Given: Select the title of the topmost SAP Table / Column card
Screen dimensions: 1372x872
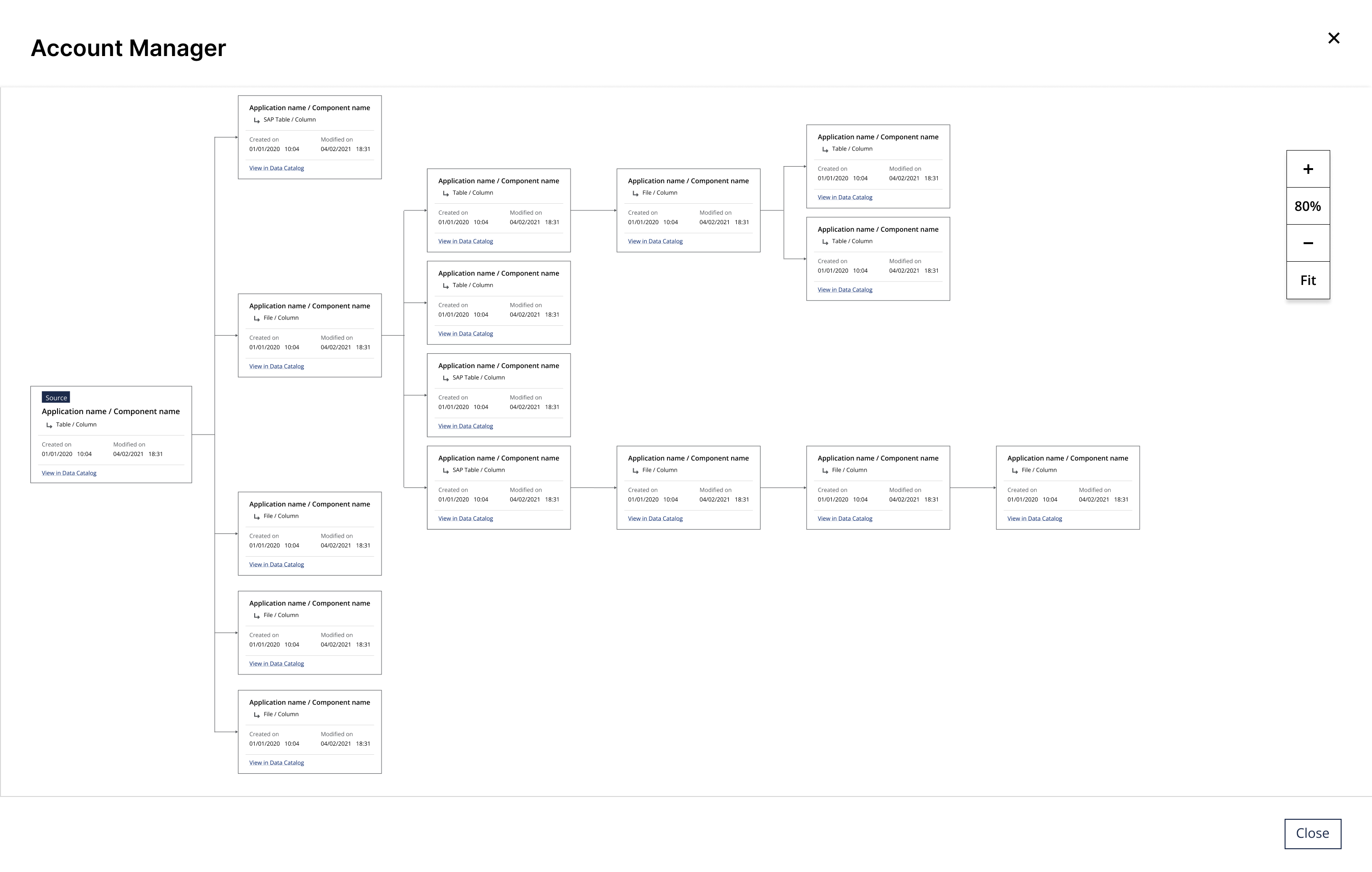Looking at the screenshot, I should (x=309, y=108).
